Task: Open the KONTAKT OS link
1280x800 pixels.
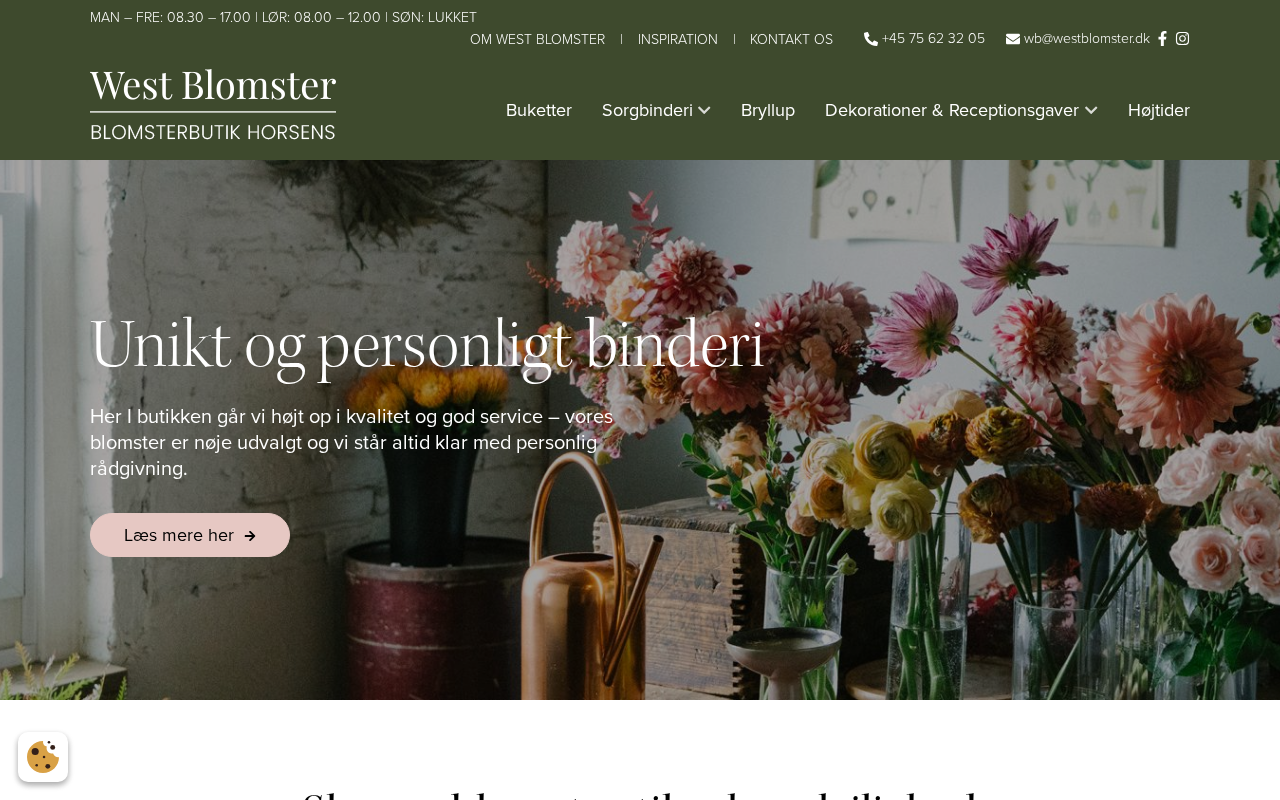Action: 791,39
